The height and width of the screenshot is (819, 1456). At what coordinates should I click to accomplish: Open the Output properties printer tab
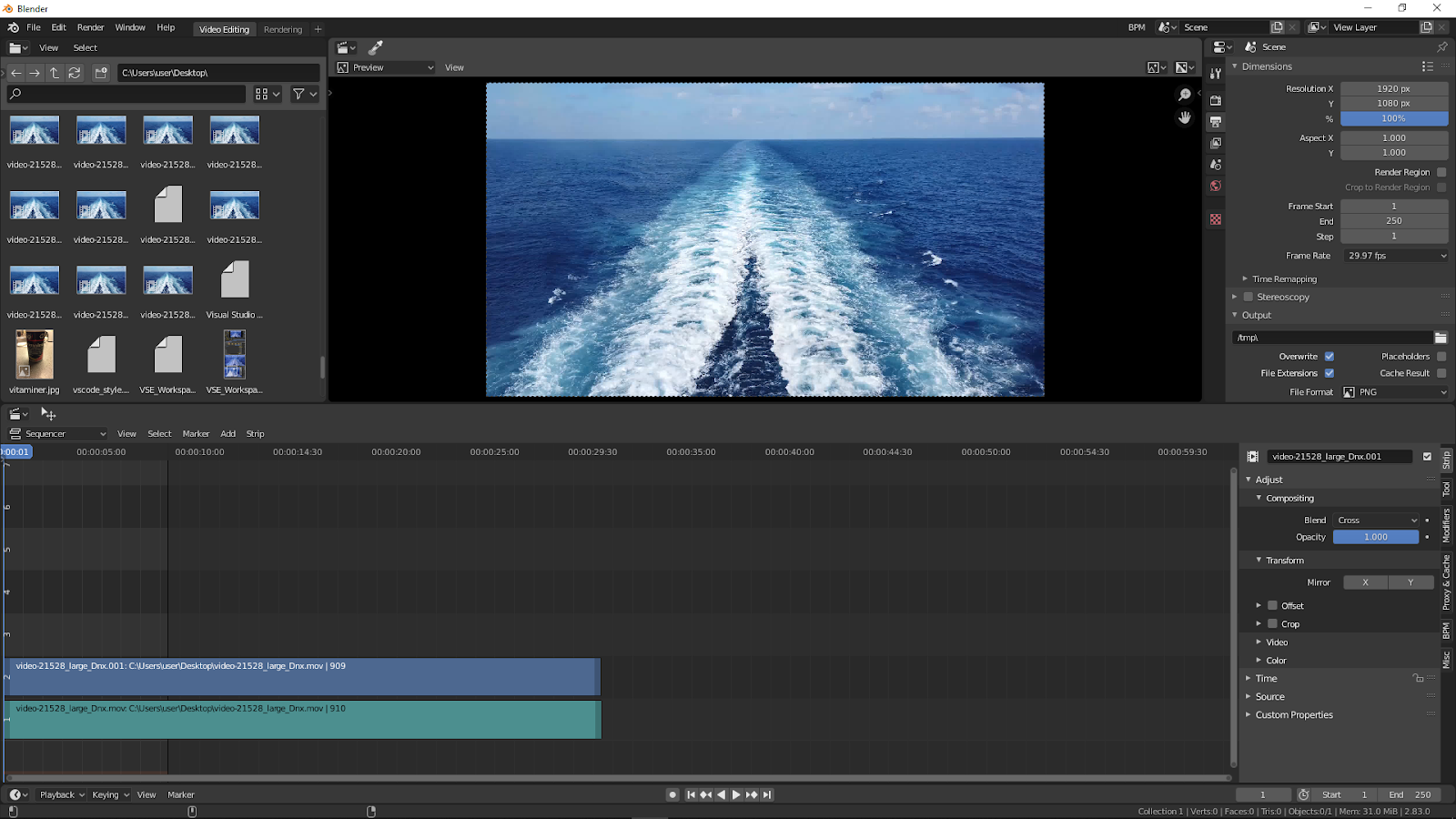point(1216,122)
